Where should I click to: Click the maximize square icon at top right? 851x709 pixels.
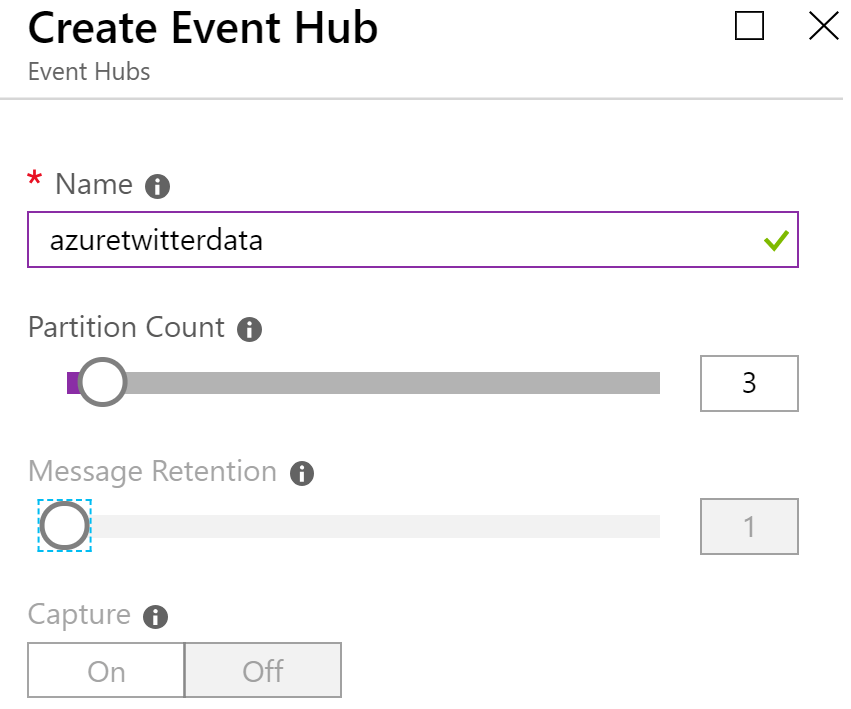coord(748,27)
